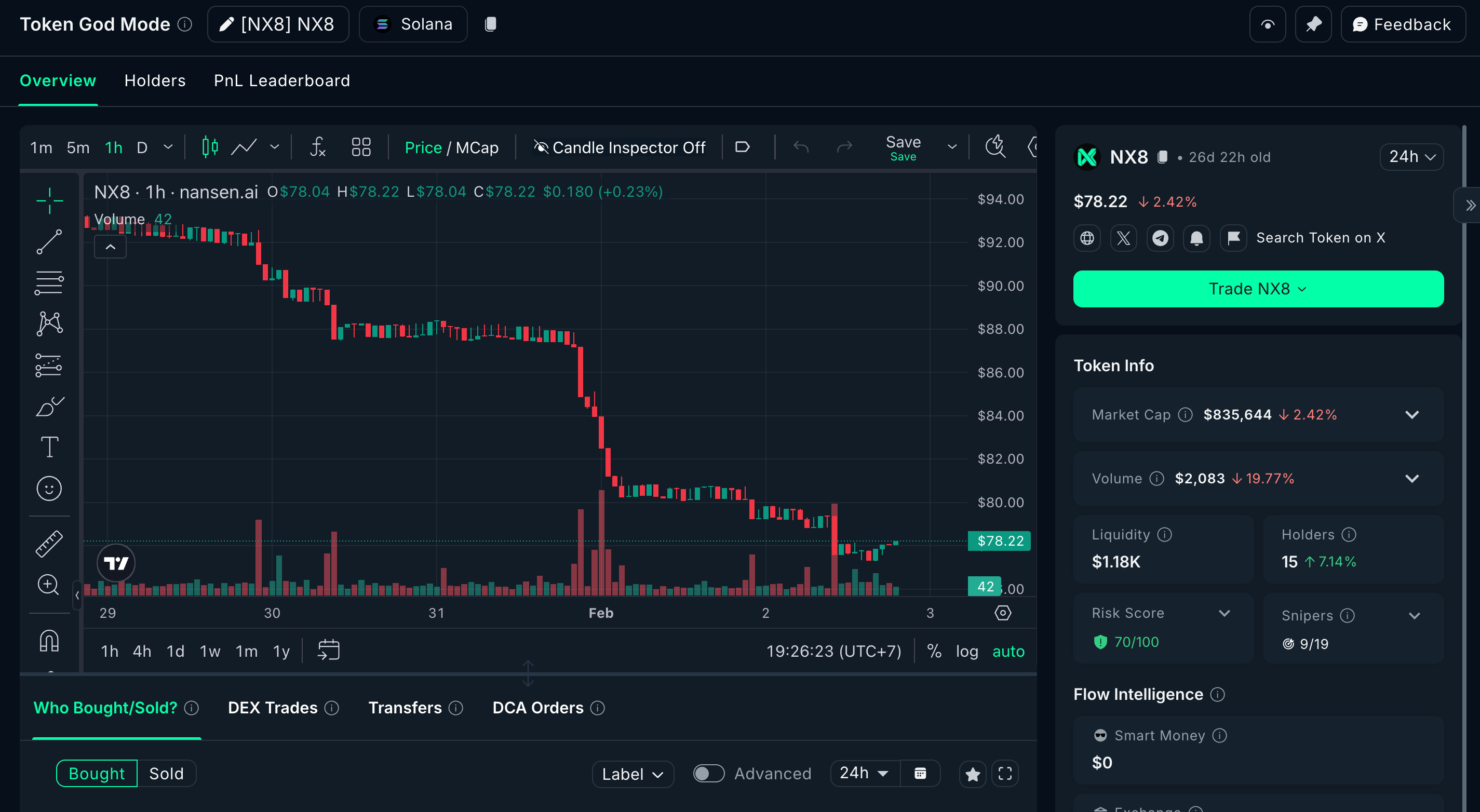Turn on the Candle Inspector
Image resolution: width=1480 pixels, height=812 pixels.
pyautogui.click(x=620, y=147)
